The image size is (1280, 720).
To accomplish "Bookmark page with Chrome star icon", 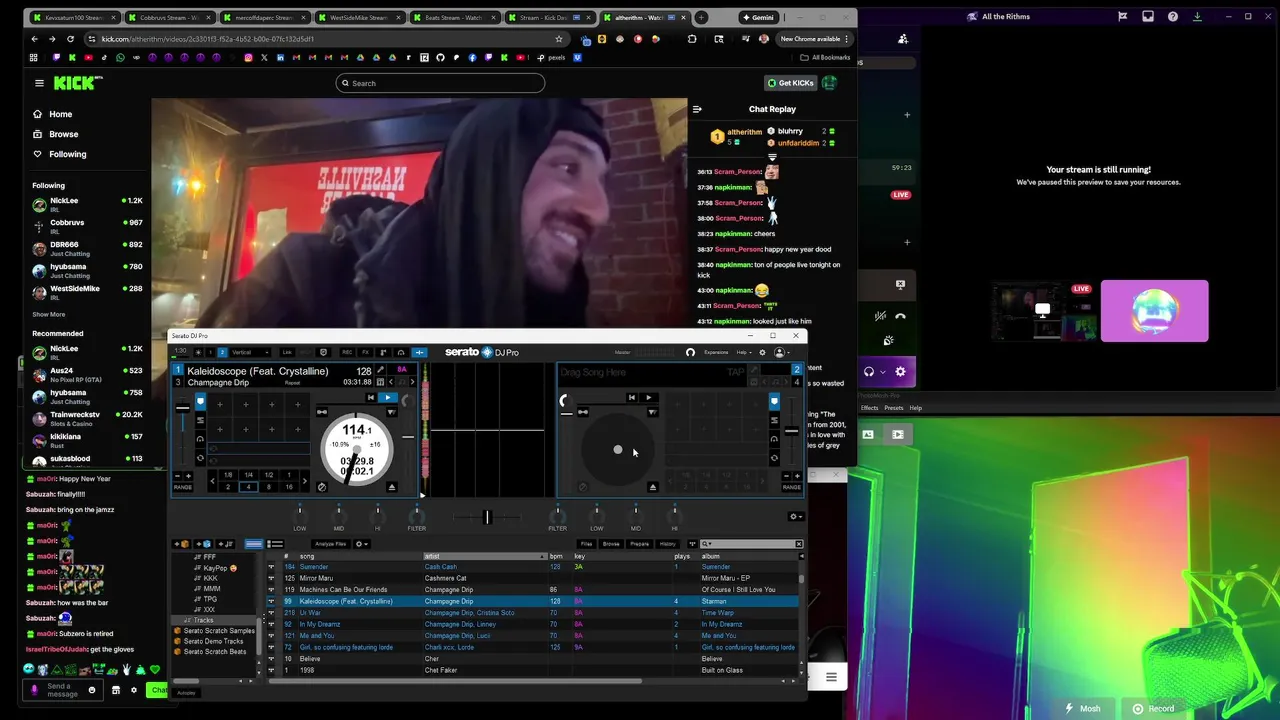I will coord(559,39).
